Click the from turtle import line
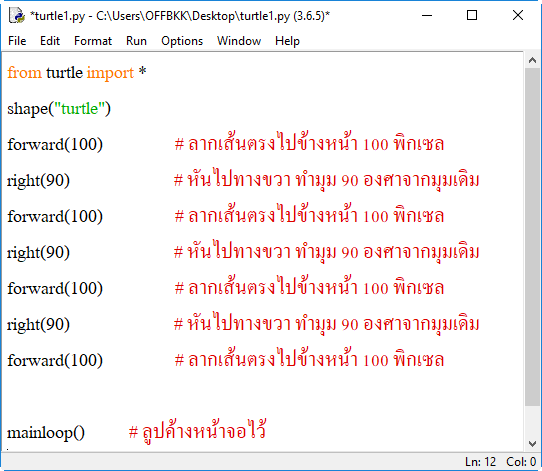Image resolution: width=542 pixels, height=471 pixels. (x=77, y=73)
